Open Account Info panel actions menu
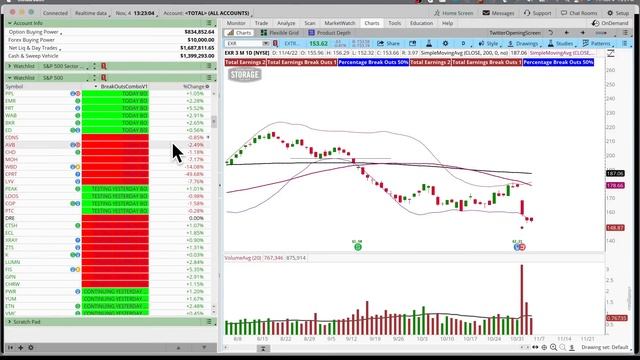The image size is (640, 360). tap(209, 23)
